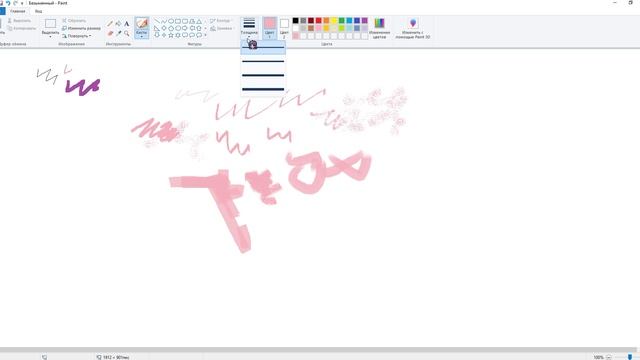Open the quick access toolbar customize arrow

22,3
